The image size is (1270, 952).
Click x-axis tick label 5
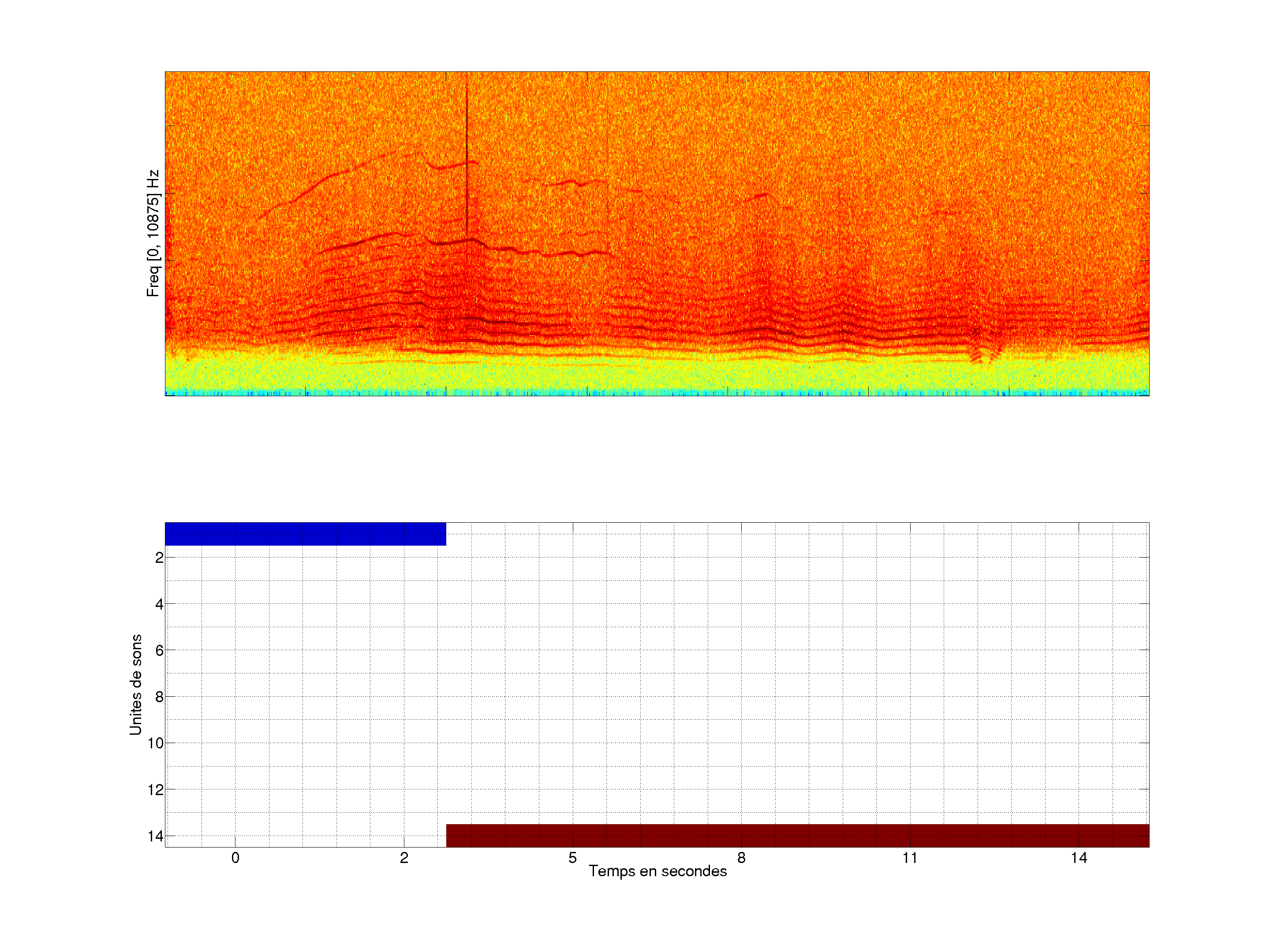[572, 858]
